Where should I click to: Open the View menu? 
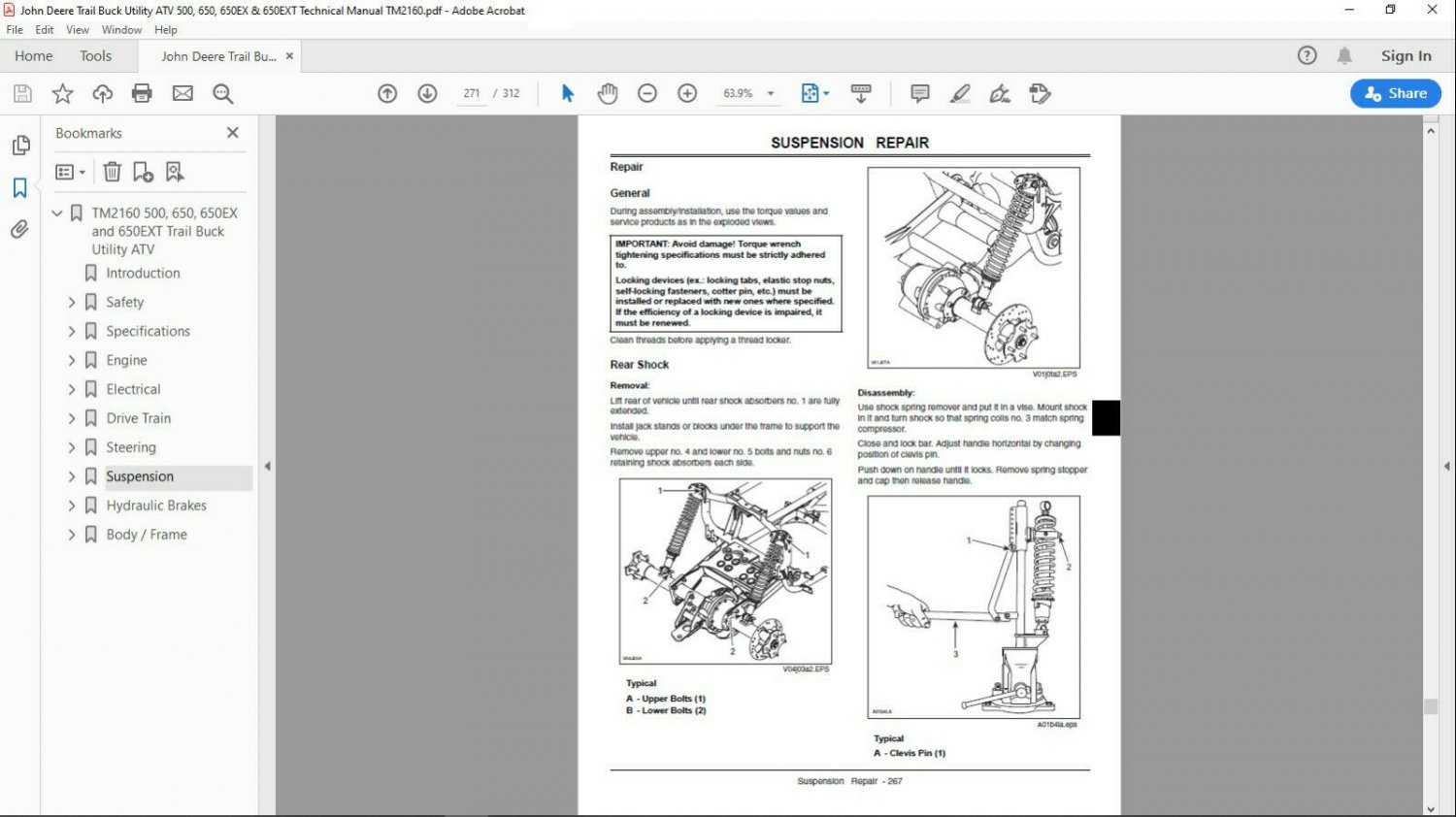click(78, 30)
